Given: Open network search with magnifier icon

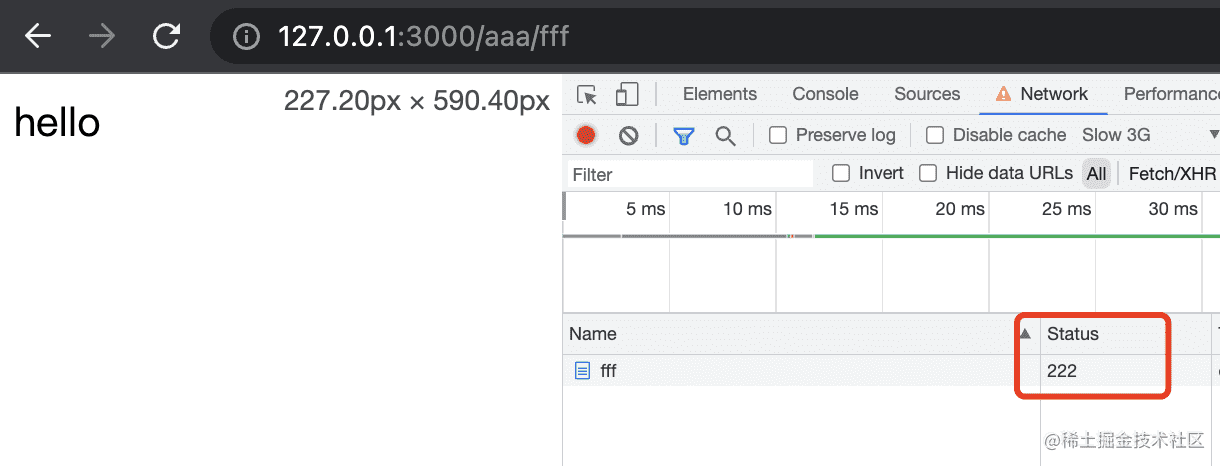Looking at the screenshot, I should point(726,135).
